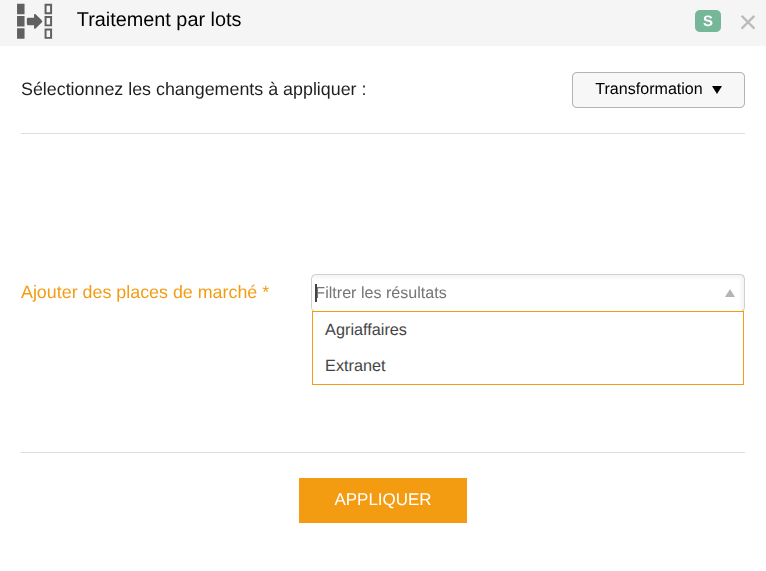This screenshot has width=766, height=571.
Task: Collapse the results list with triangle arrow
Action: coord(730,293)
